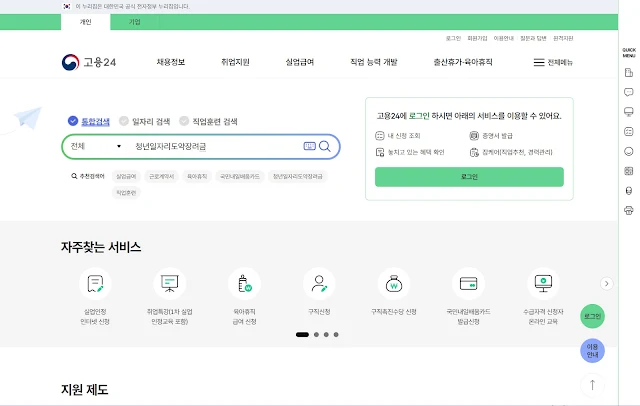Click the up-arrow scroll to top button
The image size is (640, 406).
[x=592, y=385]
